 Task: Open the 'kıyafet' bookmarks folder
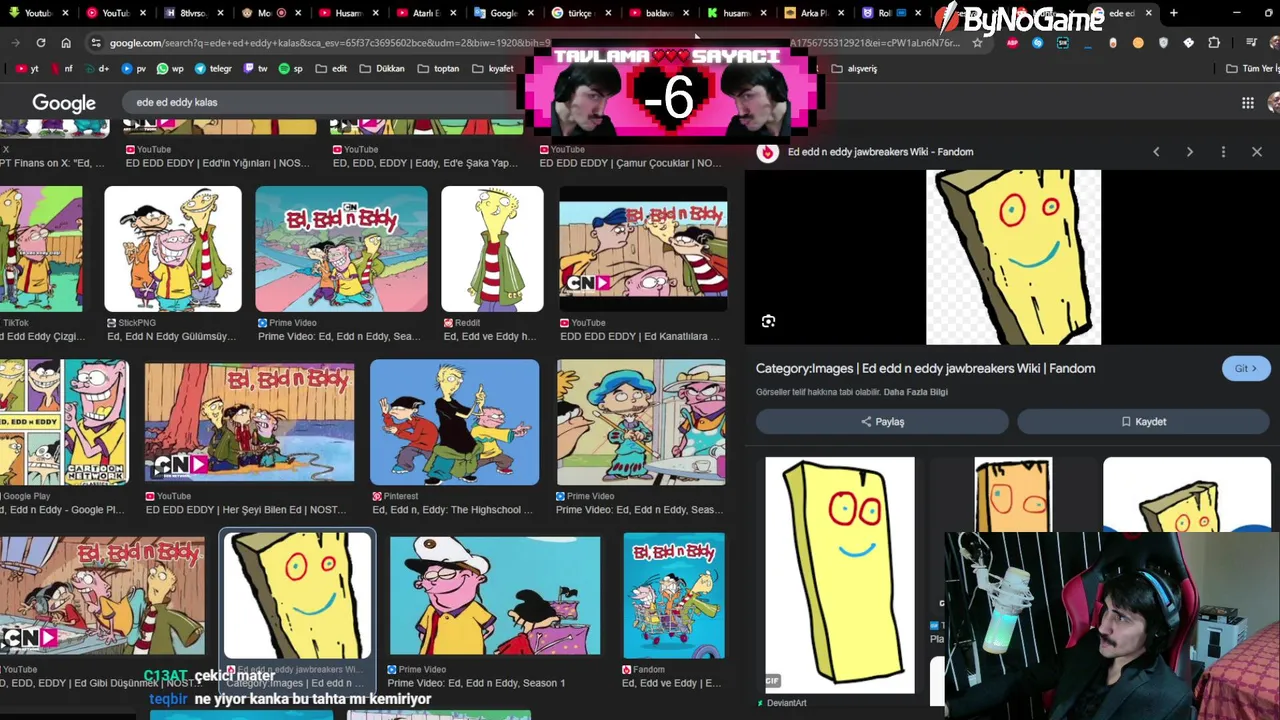(x=493, y=69)
